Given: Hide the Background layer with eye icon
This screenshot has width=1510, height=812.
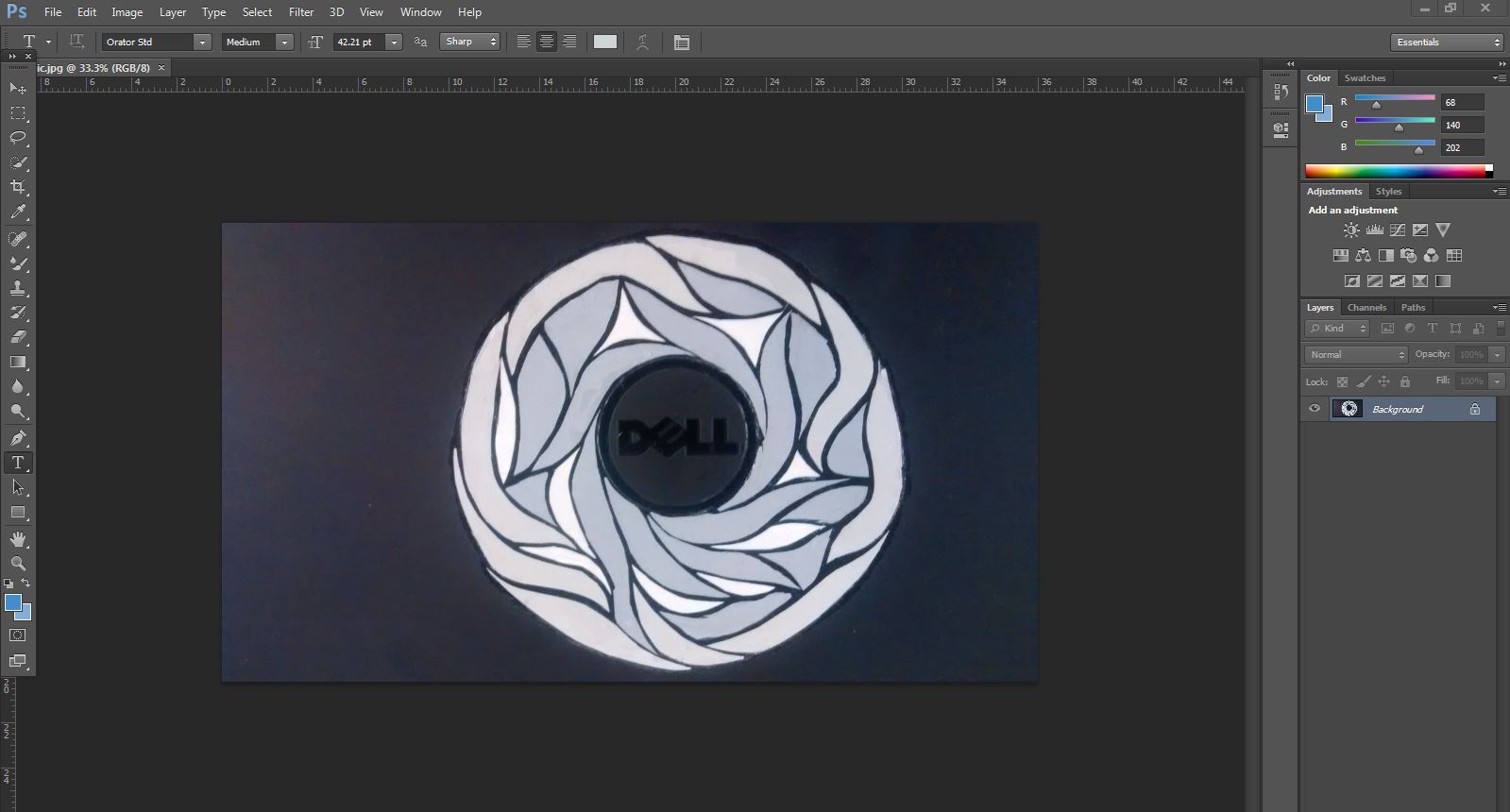Looking at the screenshot, I should point(1314,409).
